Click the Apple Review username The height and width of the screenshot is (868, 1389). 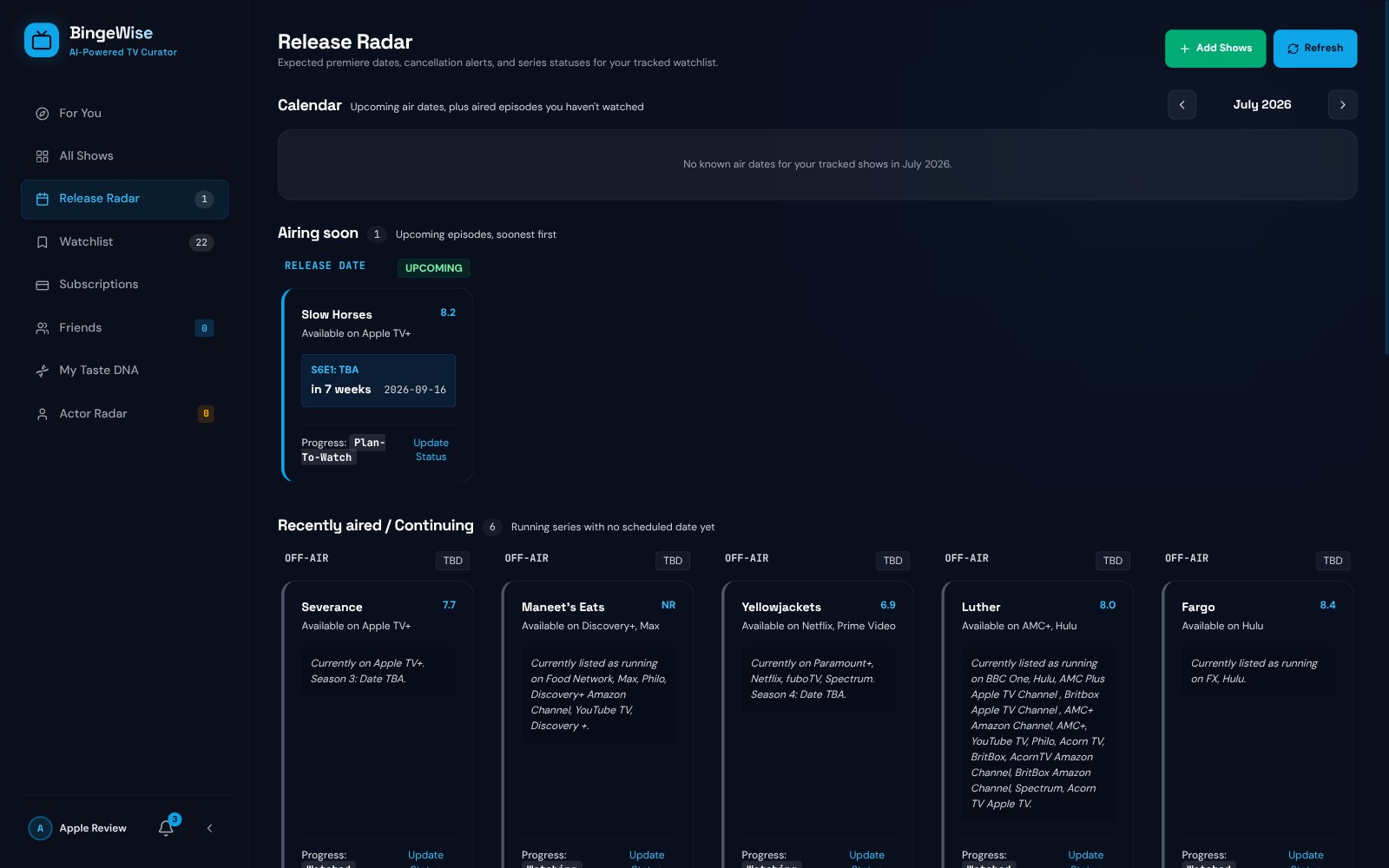93,829
